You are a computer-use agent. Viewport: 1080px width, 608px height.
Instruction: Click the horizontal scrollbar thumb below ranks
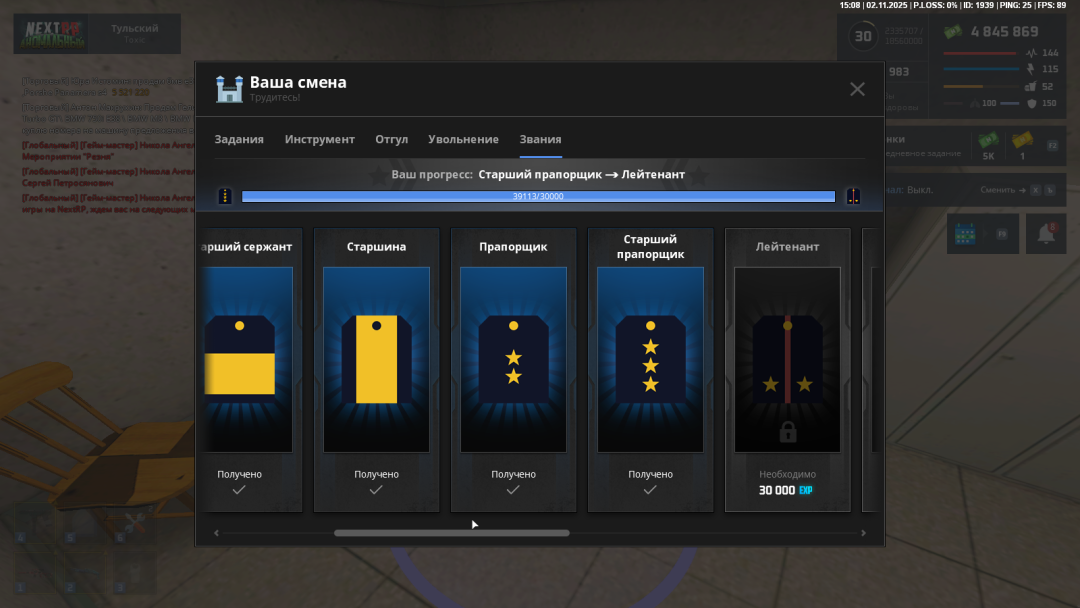tap(451, 533)
